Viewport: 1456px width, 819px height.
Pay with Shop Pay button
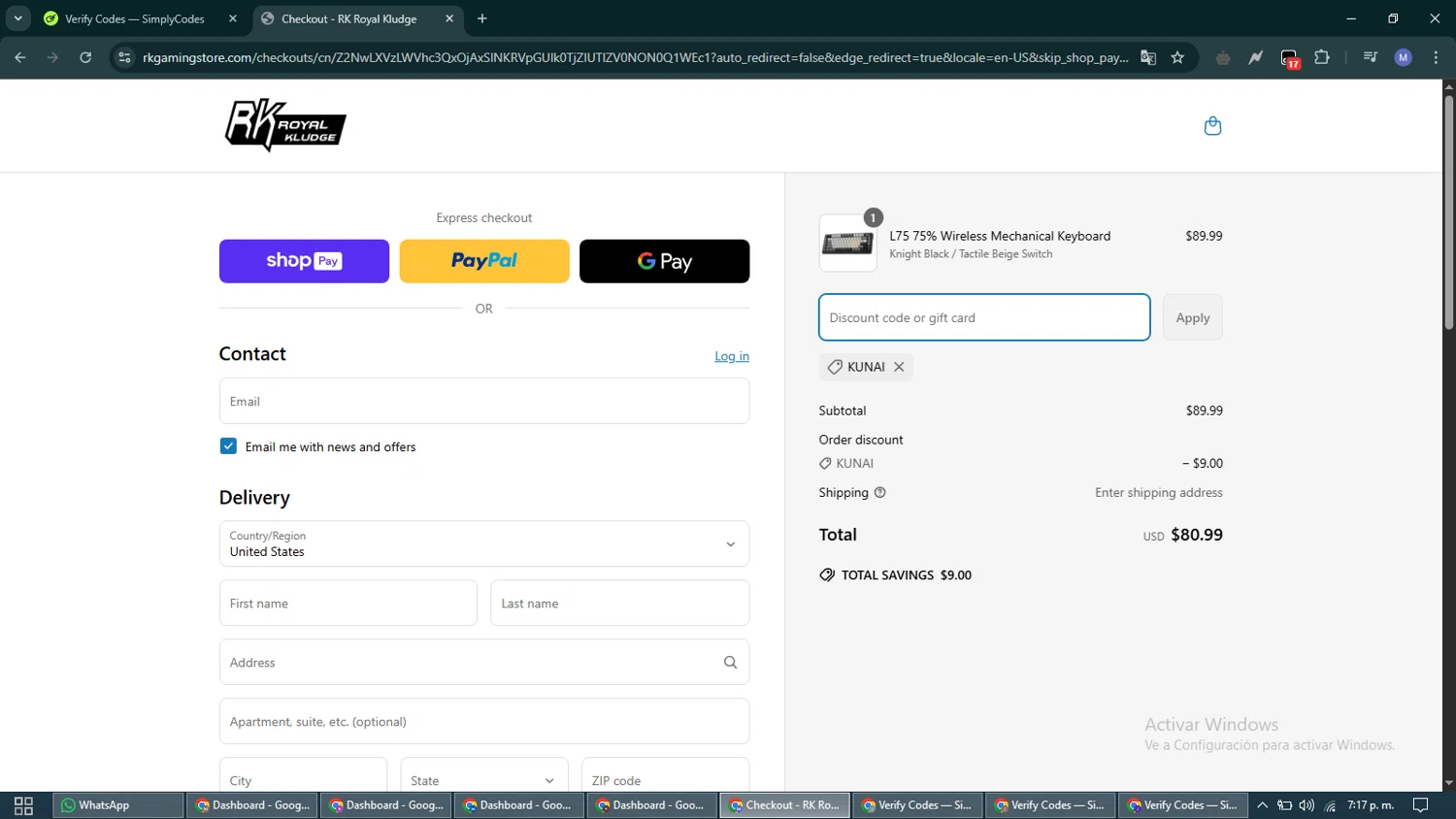point(304,261)
